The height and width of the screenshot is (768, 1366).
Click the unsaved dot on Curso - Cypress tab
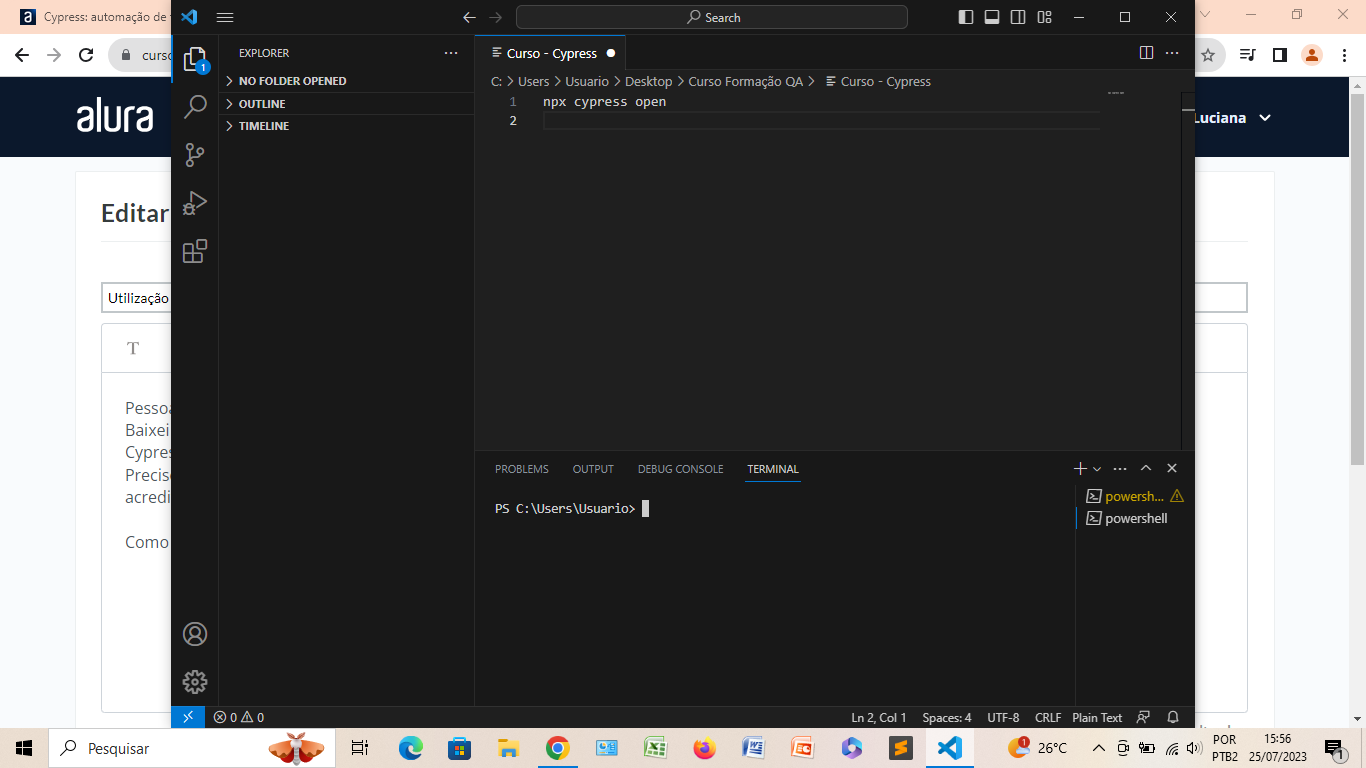tap(611, 53)
